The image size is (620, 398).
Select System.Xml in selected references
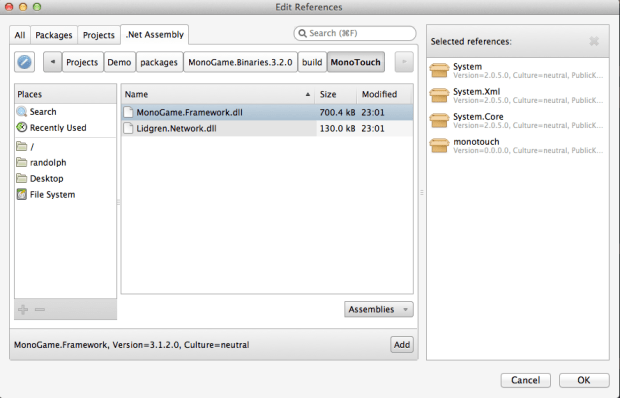(518, 96)
